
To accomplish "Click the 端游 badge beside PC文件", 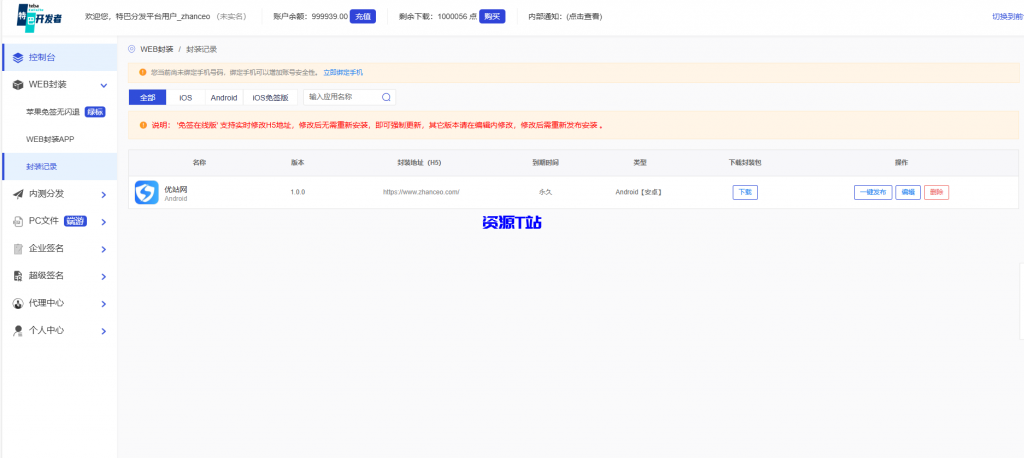I will tap(76, 221).
